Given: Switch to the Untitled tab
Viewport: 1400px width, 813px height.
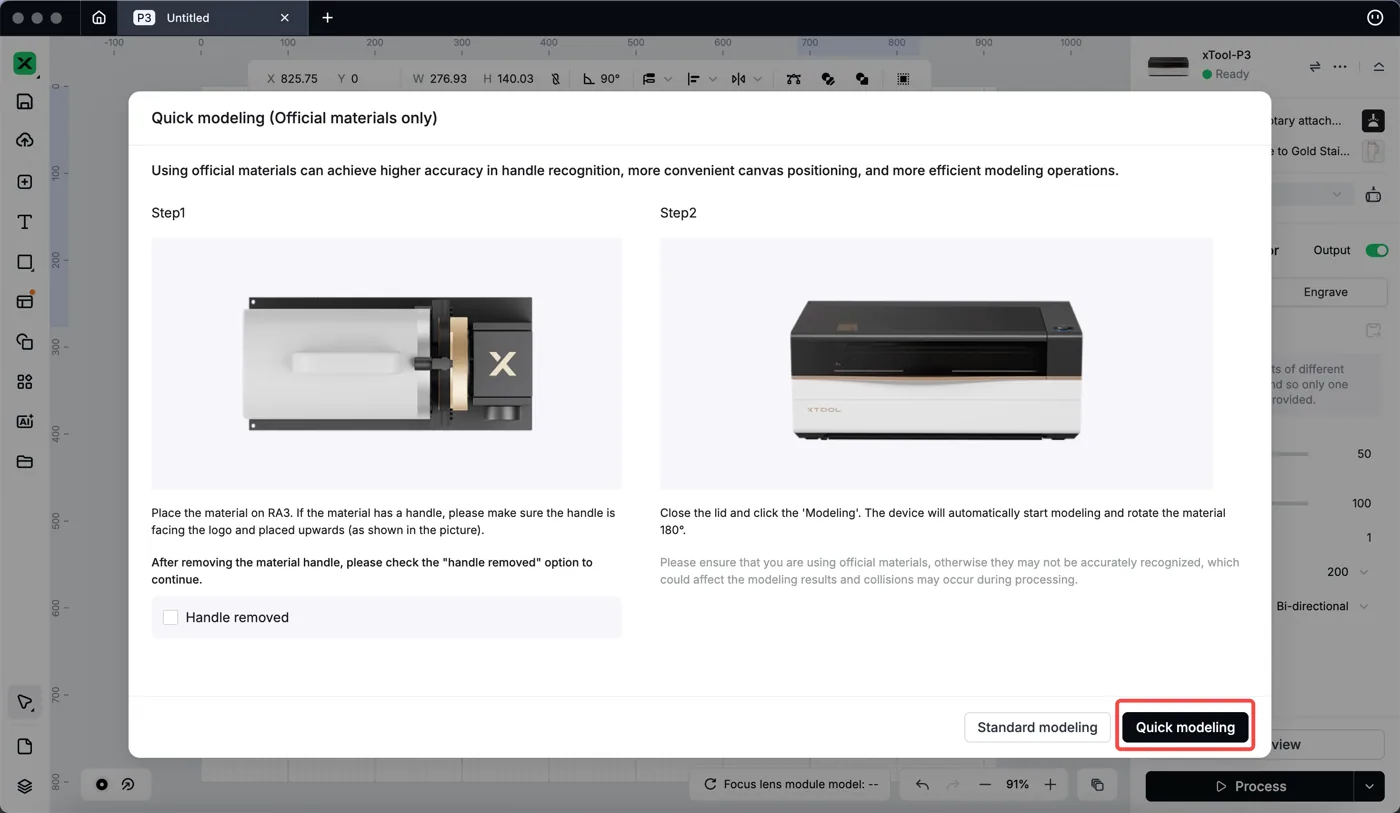Looking at the screenshot, I should 188,17.
